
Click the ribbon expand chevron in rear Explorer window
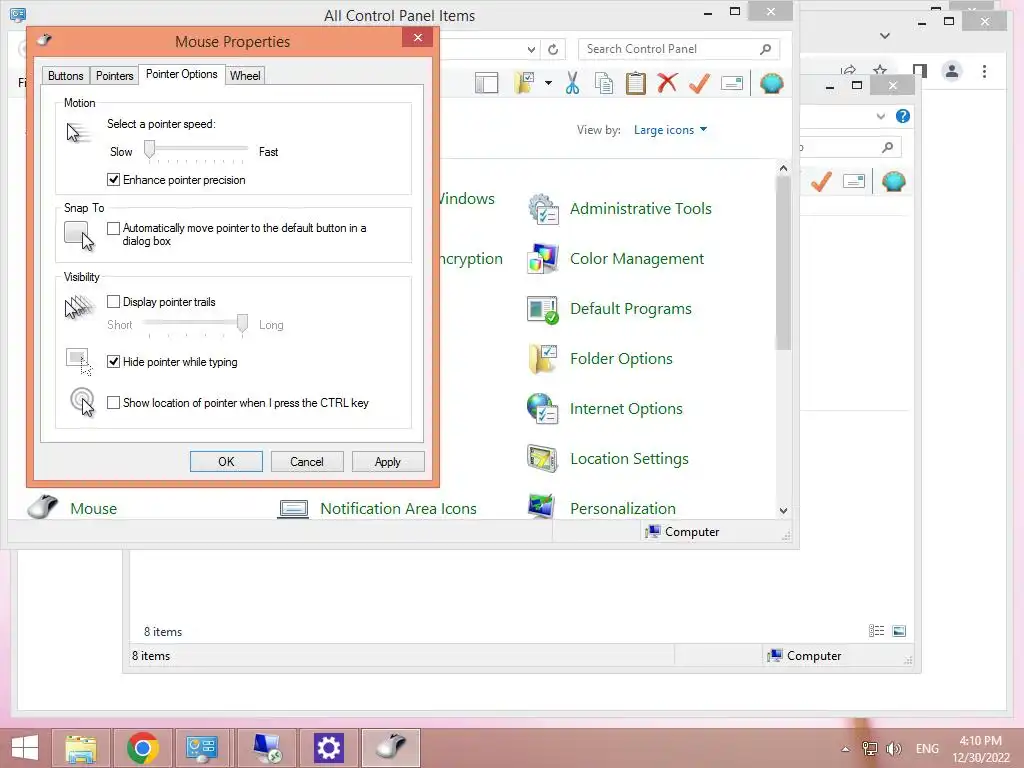(x=880, y=116)
